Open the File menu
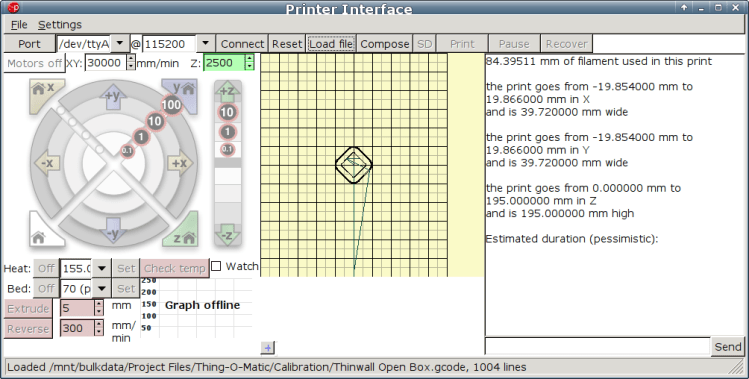749x379 pixels. (19, 24)
